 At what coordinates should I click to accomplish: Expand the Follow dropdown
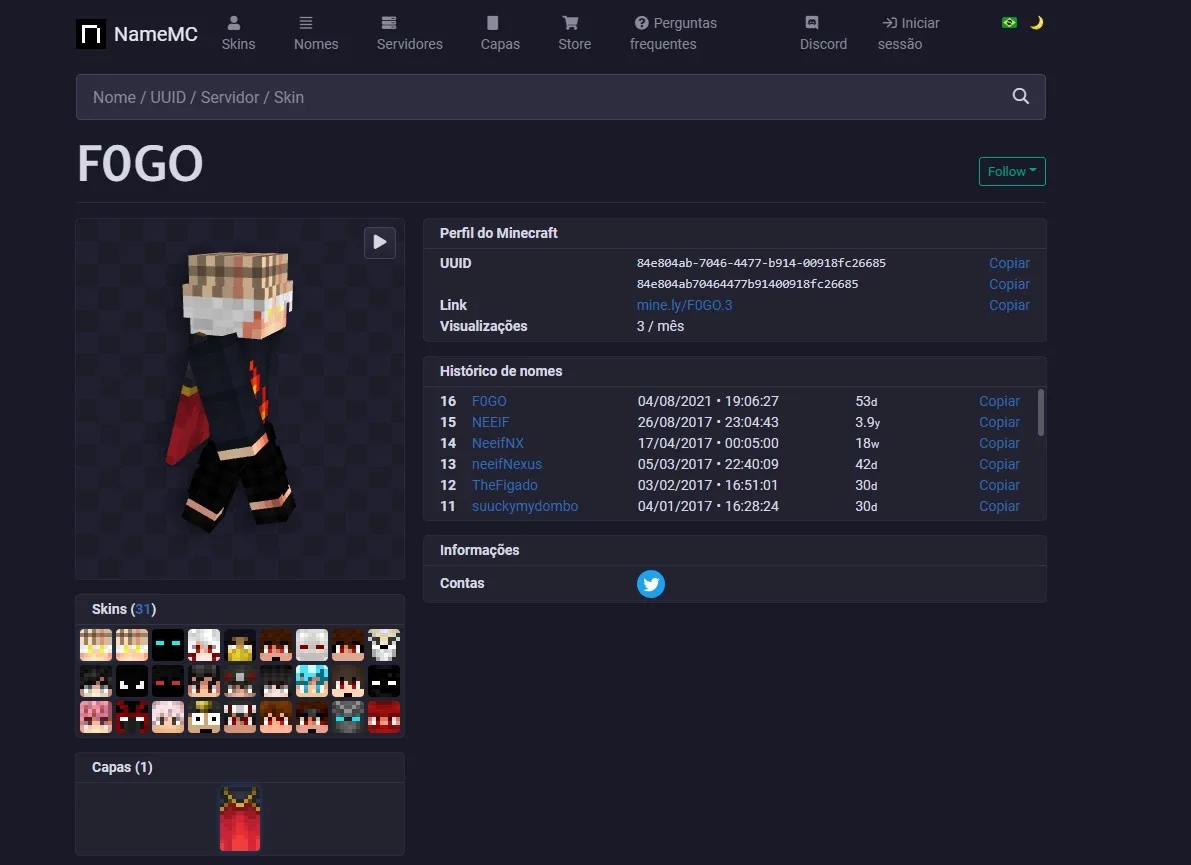[x=1012, y=172]
